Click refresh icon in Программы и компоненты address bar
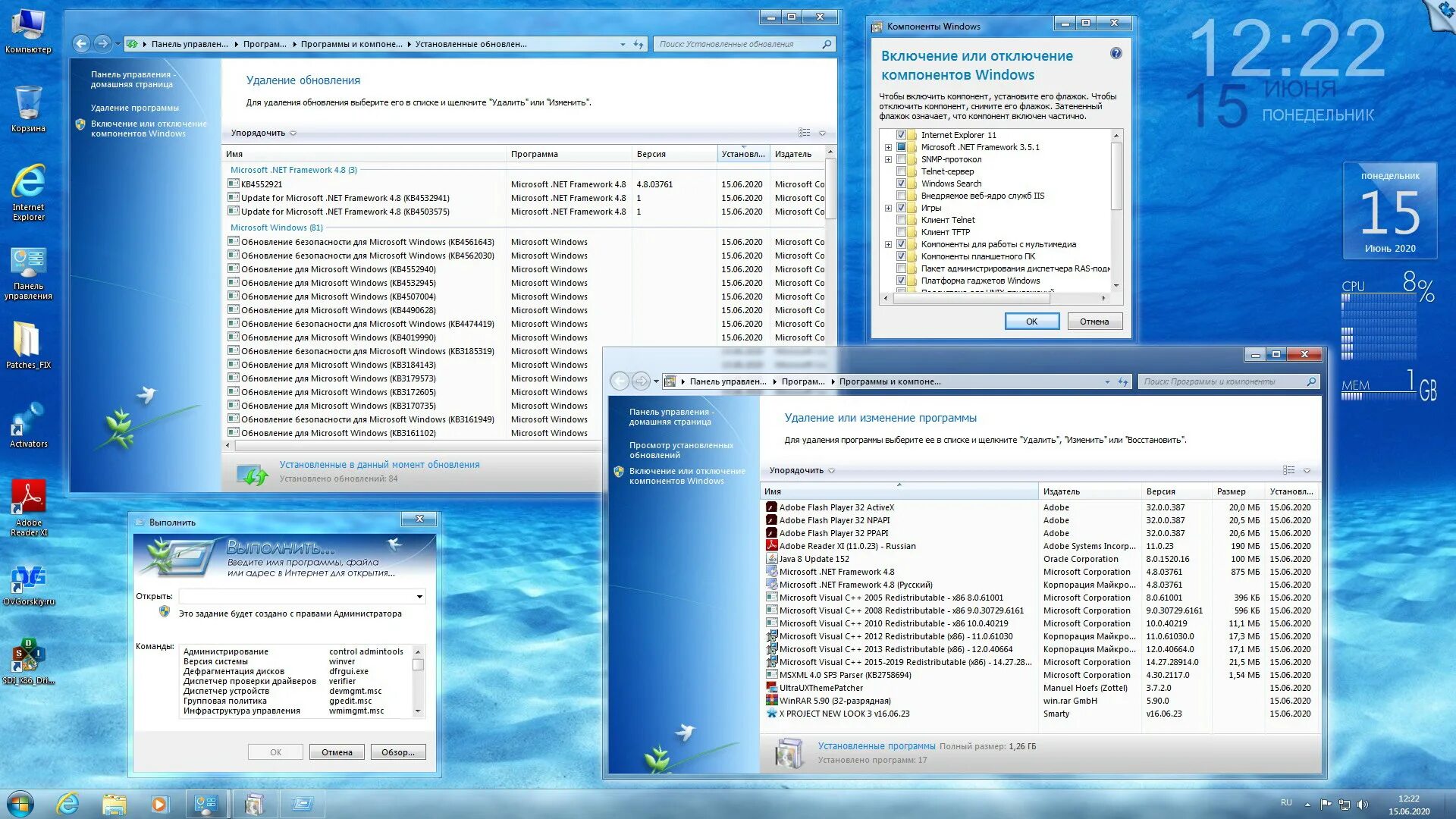 pos(1123,381)
